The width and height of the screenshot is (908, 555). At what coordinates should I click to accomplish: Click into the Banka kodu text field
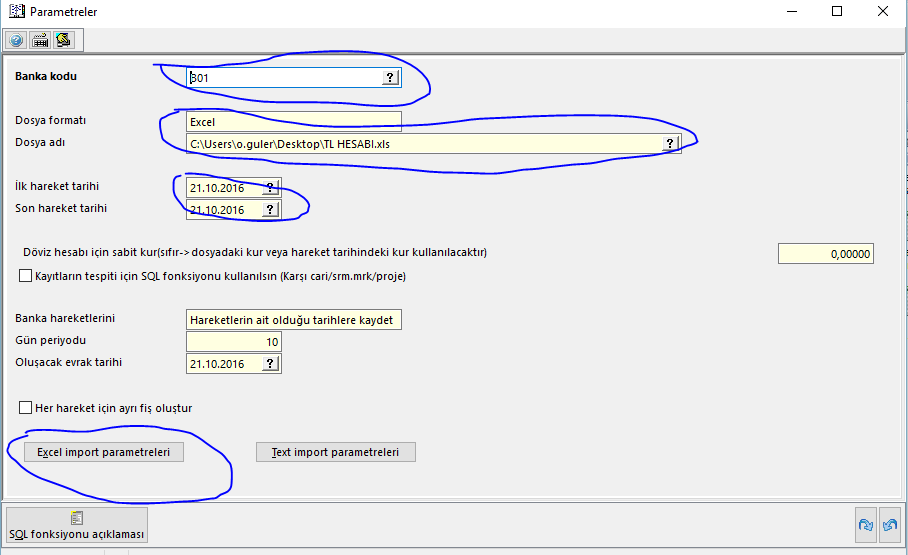click(285, 78)
